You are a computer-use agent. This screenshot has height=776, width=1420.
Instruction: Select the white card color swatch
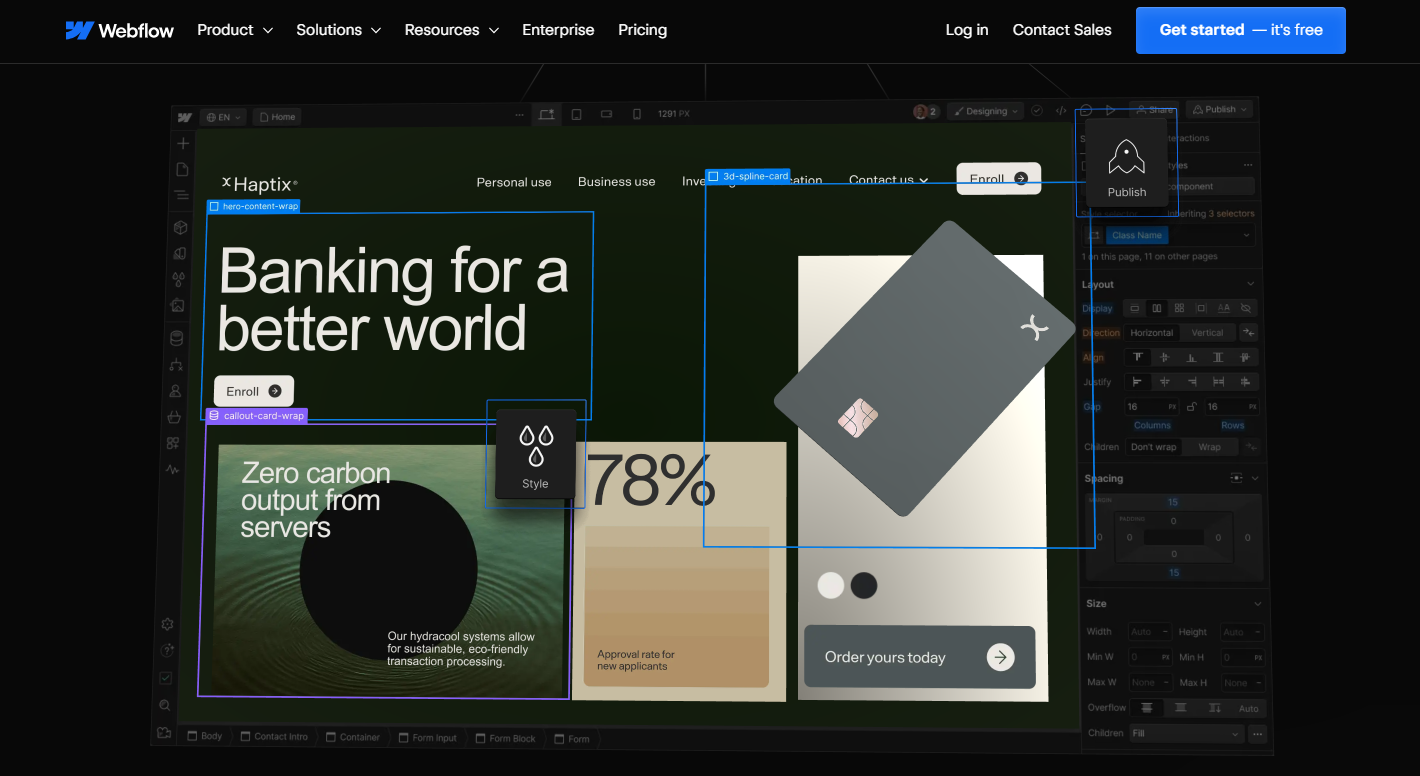[x=831, y=585]
